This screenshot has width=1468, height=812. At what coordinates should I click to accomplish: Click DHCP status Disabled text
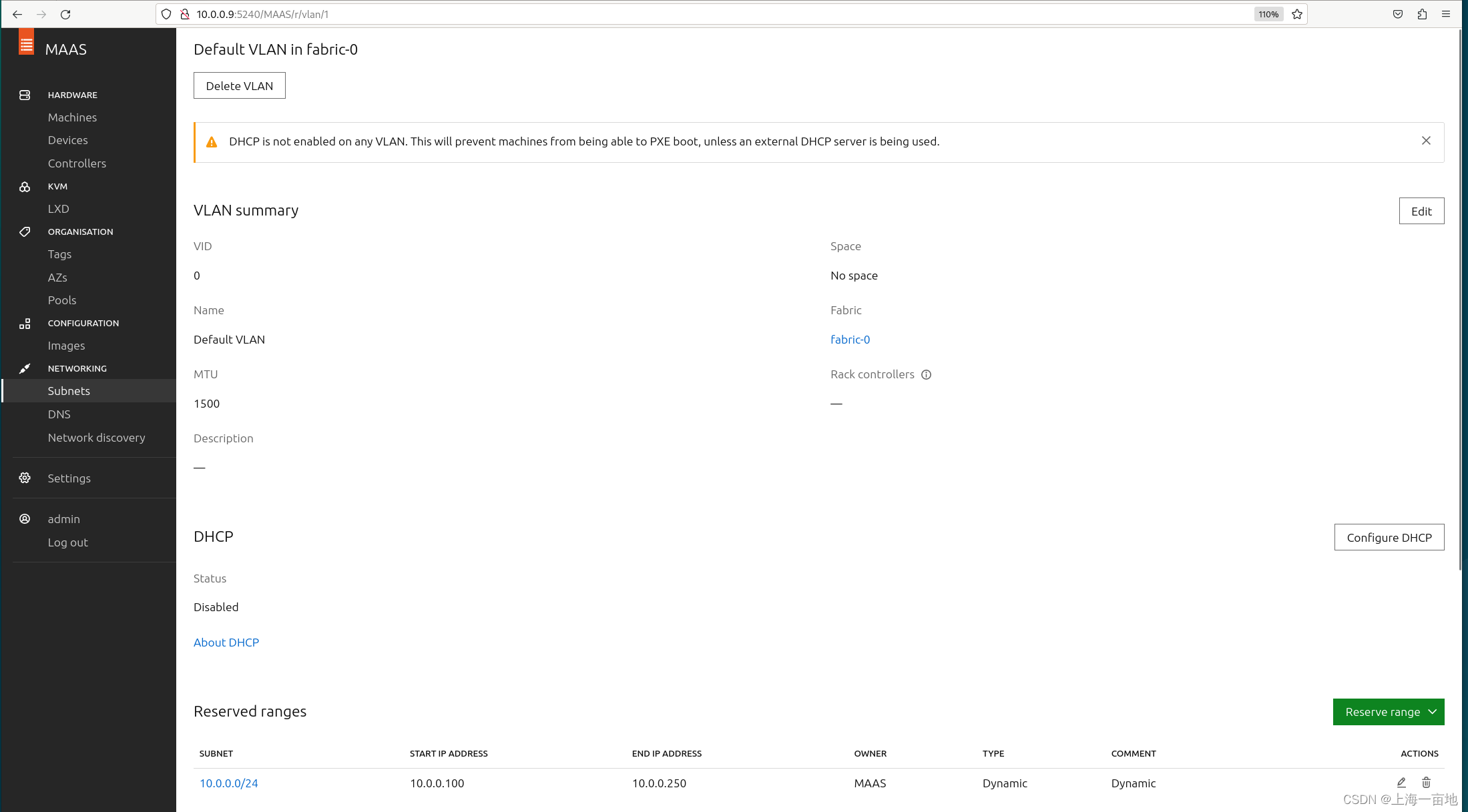[x=216, y=607]
